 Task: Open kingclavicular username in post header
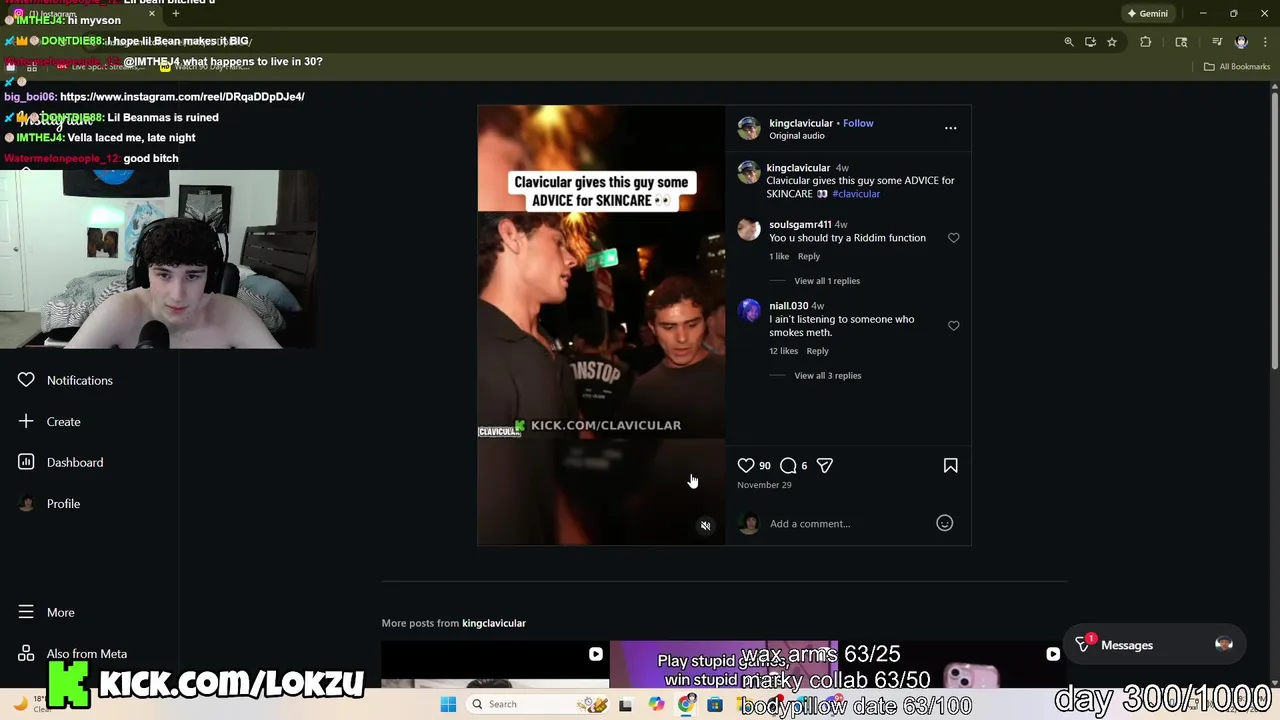tap(801, 123)
